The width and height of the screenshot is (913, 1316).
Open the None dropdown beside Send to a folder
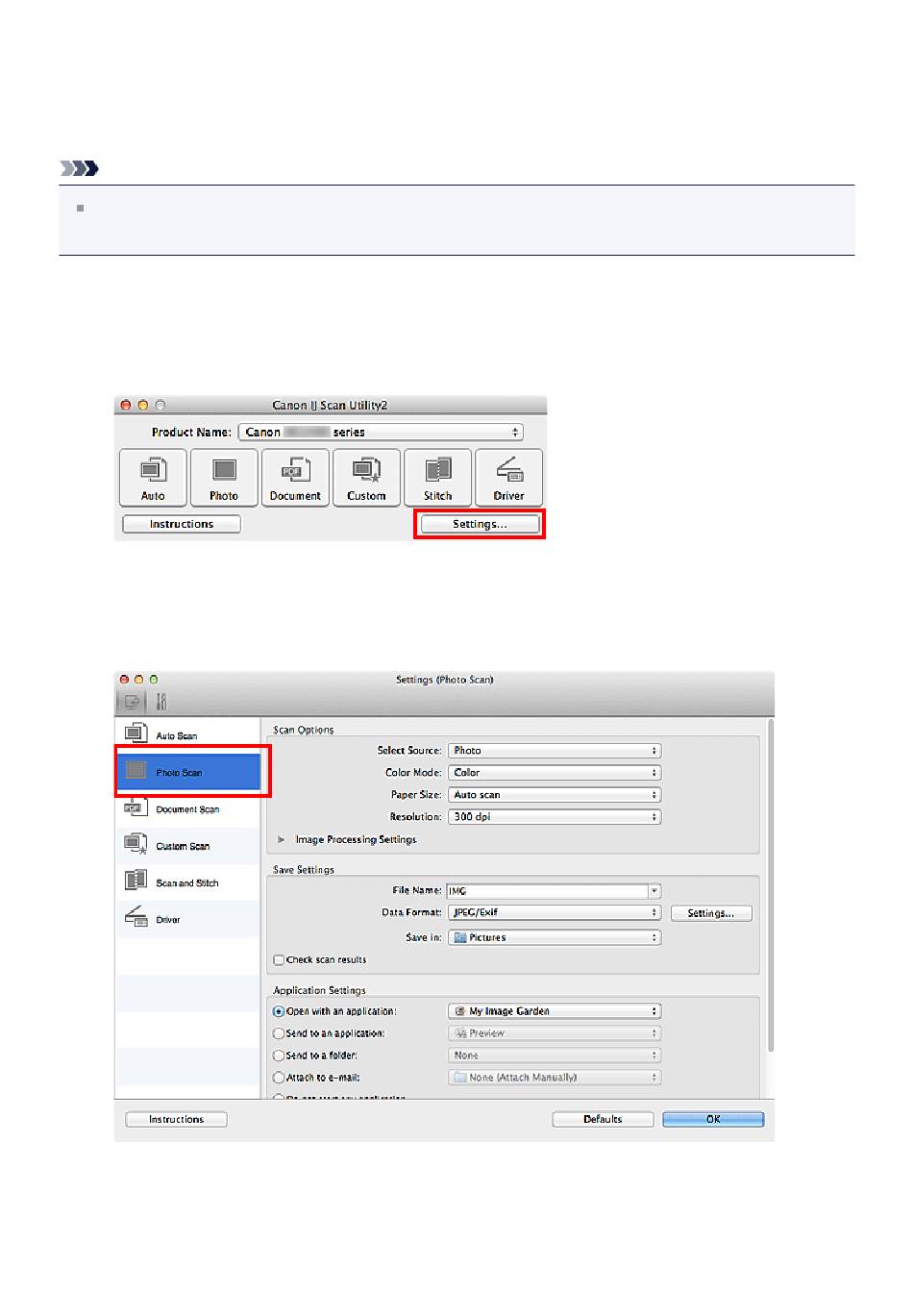pos(555,1055)
